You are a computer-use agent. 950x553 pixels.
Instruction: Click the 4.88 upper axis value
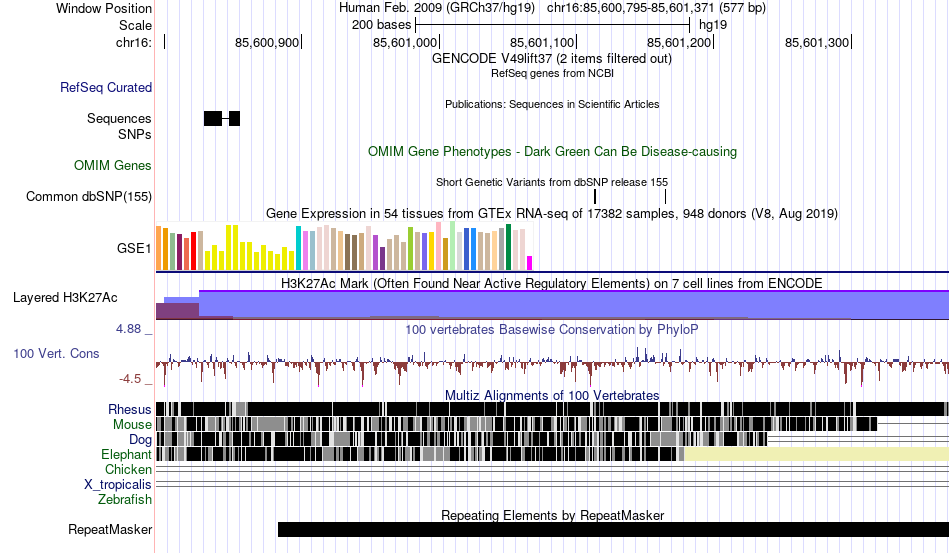tap(128, 329)
